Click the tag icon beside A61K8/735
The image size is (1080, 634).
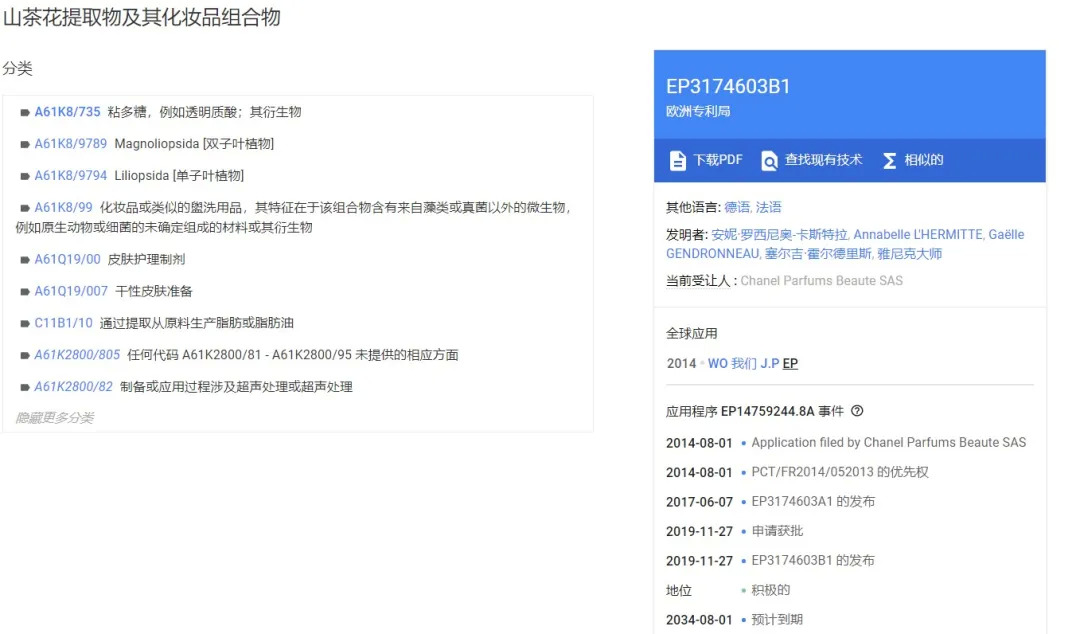[25, 112]
